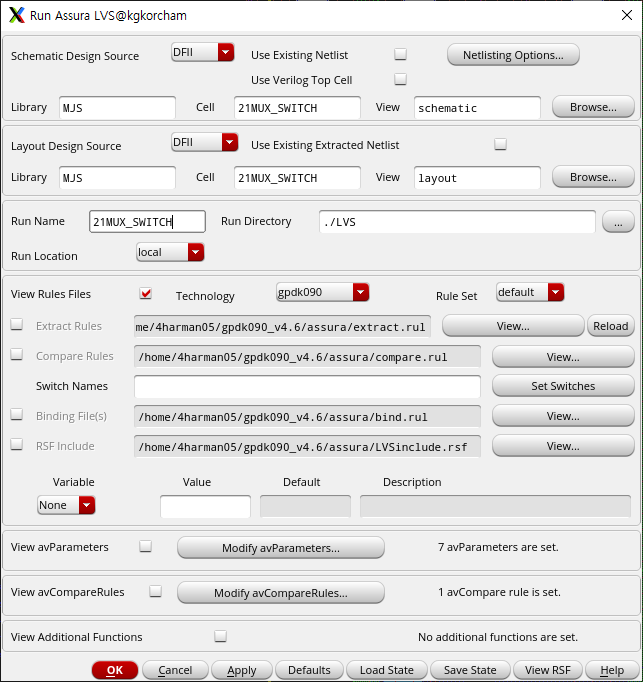Viewport: 643px width, 682px height.
Task: Open Schematic Design Source dropdown
Action: pos(203,52)
